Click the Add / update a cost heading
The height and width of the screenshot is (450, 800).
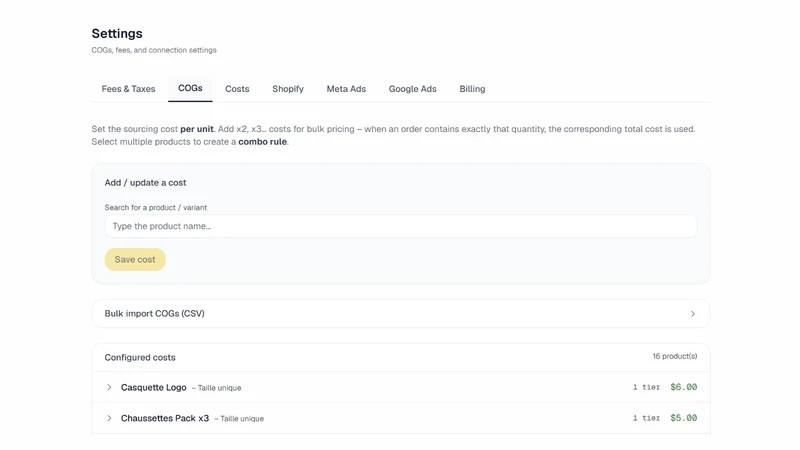pyautogui.click(x=145, y=183)
